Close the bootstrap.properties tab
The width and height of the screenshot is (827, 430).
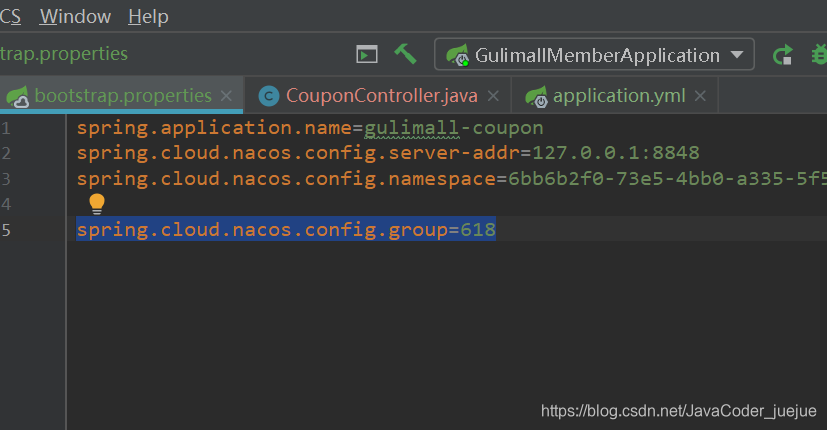click(226, 96)
